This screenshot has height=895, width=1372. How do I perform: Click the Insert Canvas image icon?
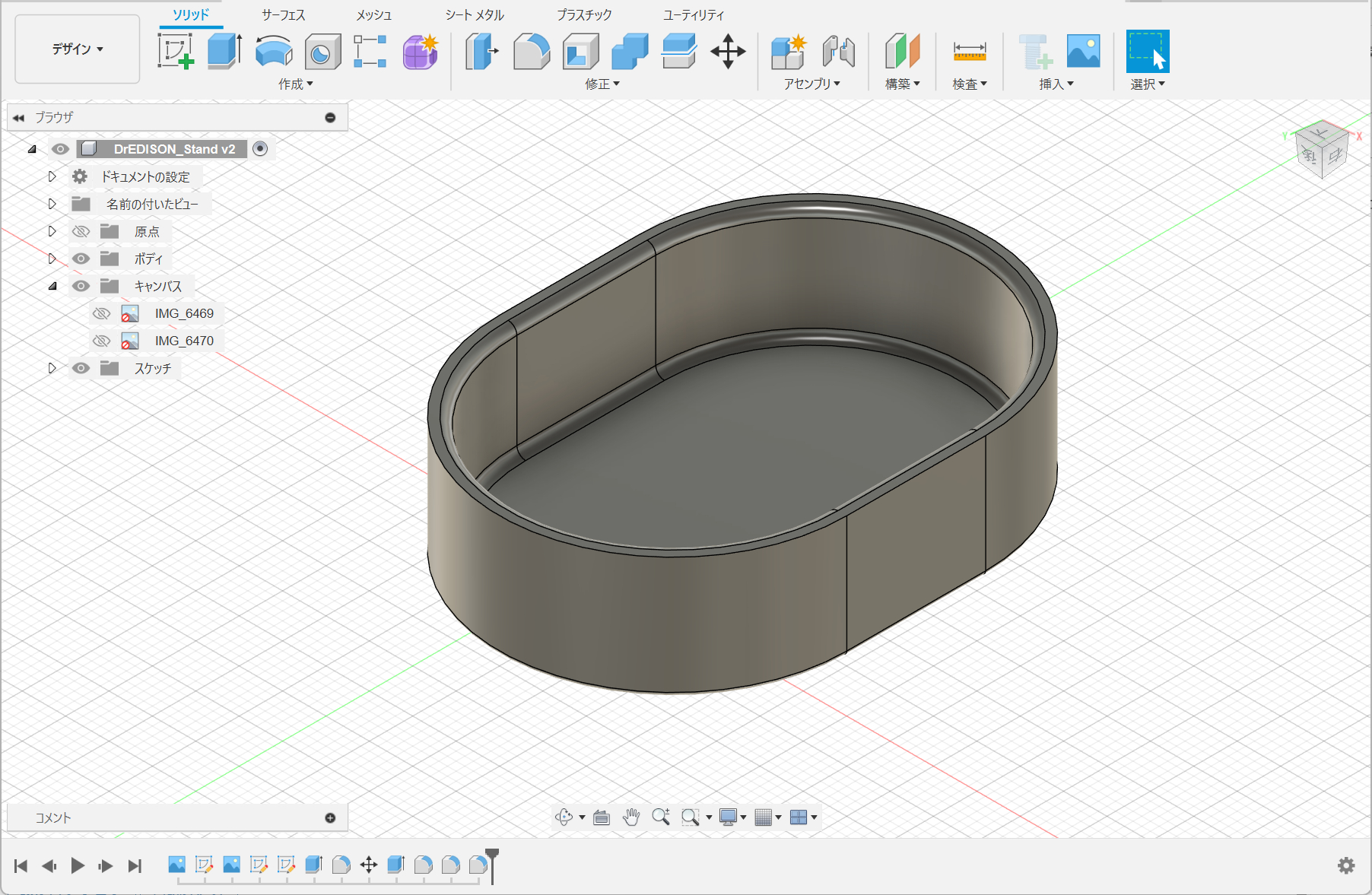(x=1083, y=51)
